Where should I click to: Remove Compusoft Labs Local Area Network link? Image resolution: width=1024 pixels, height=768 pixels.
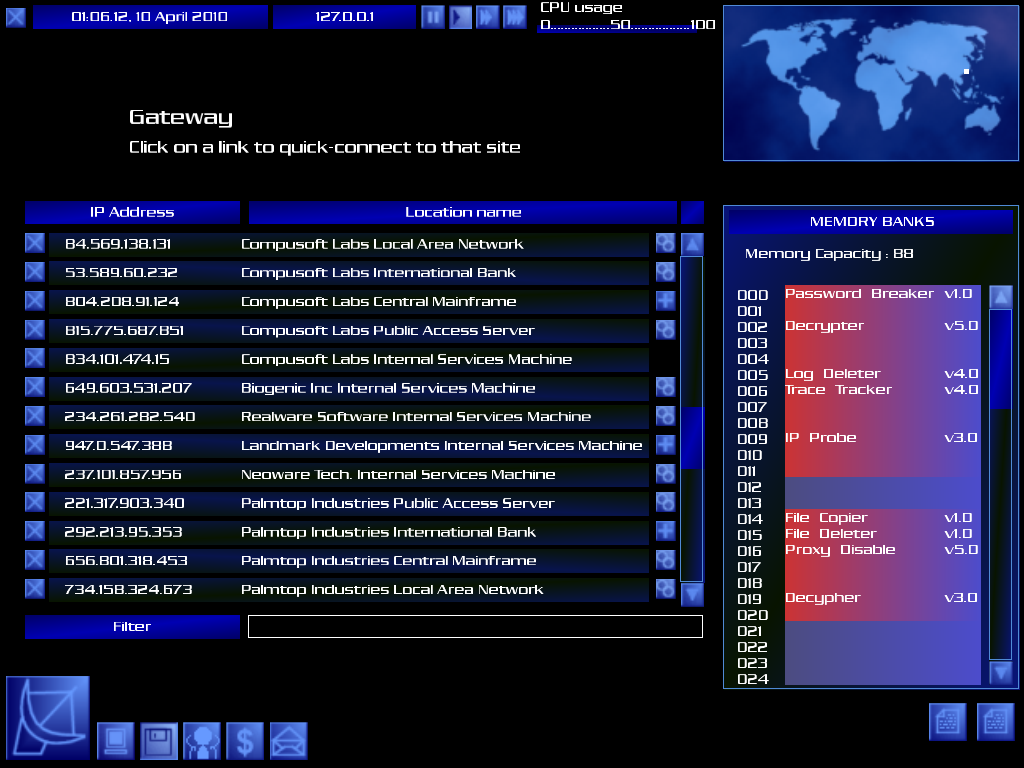point(35,243)
